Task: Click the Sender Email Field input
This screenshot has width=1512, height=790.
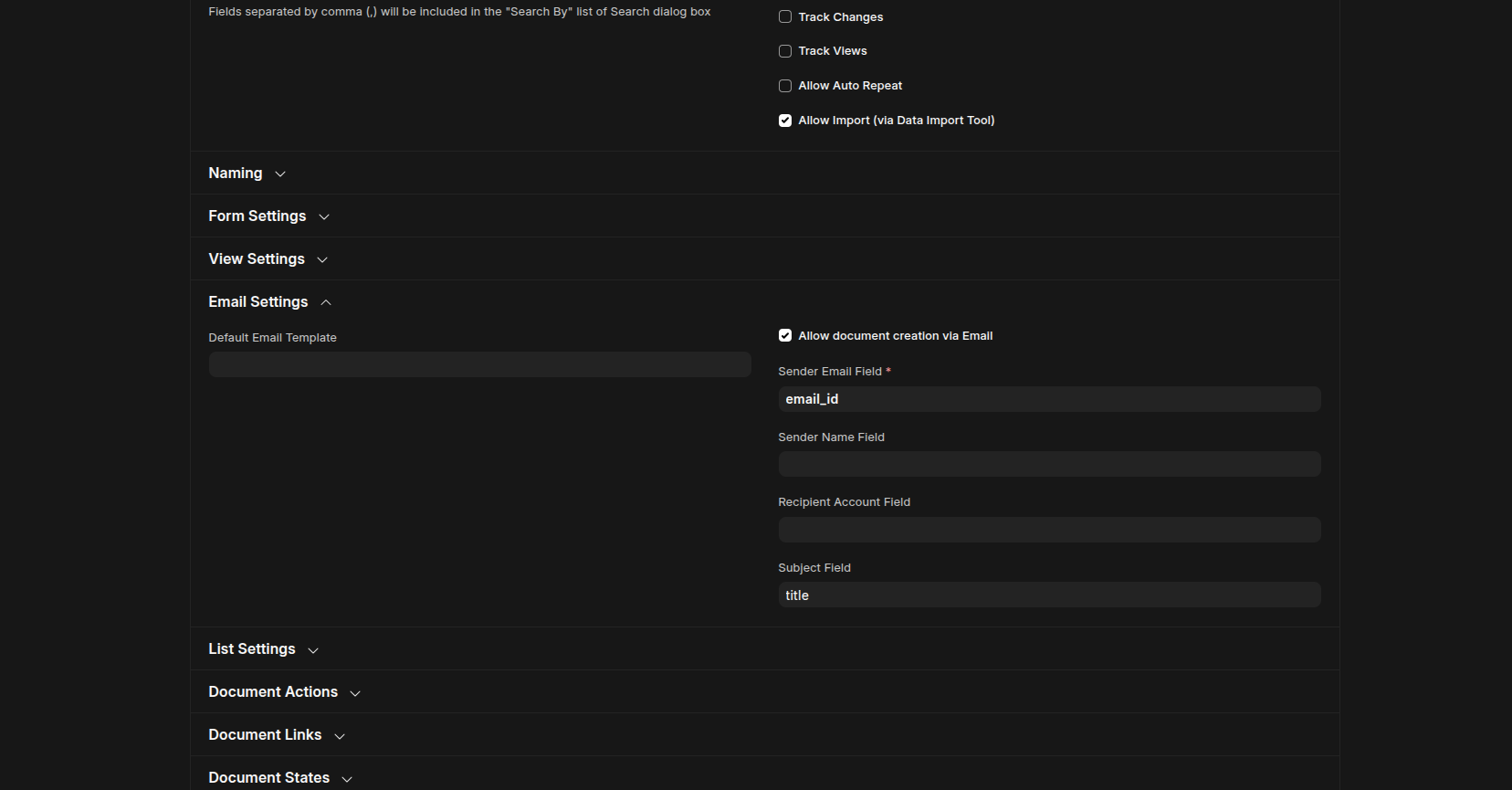Action: (1049, 399)
